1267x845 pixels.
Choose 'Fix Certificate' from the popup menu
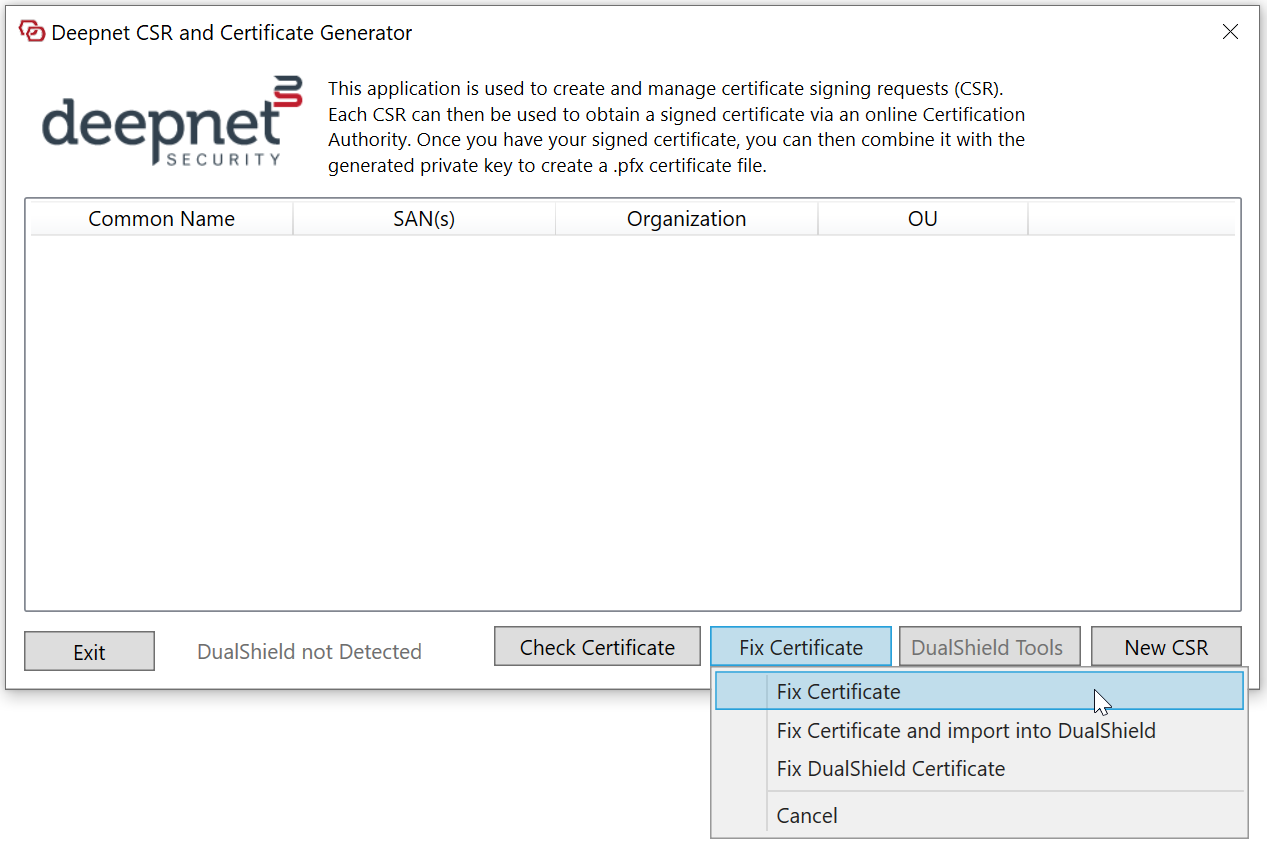coord(838,691)
